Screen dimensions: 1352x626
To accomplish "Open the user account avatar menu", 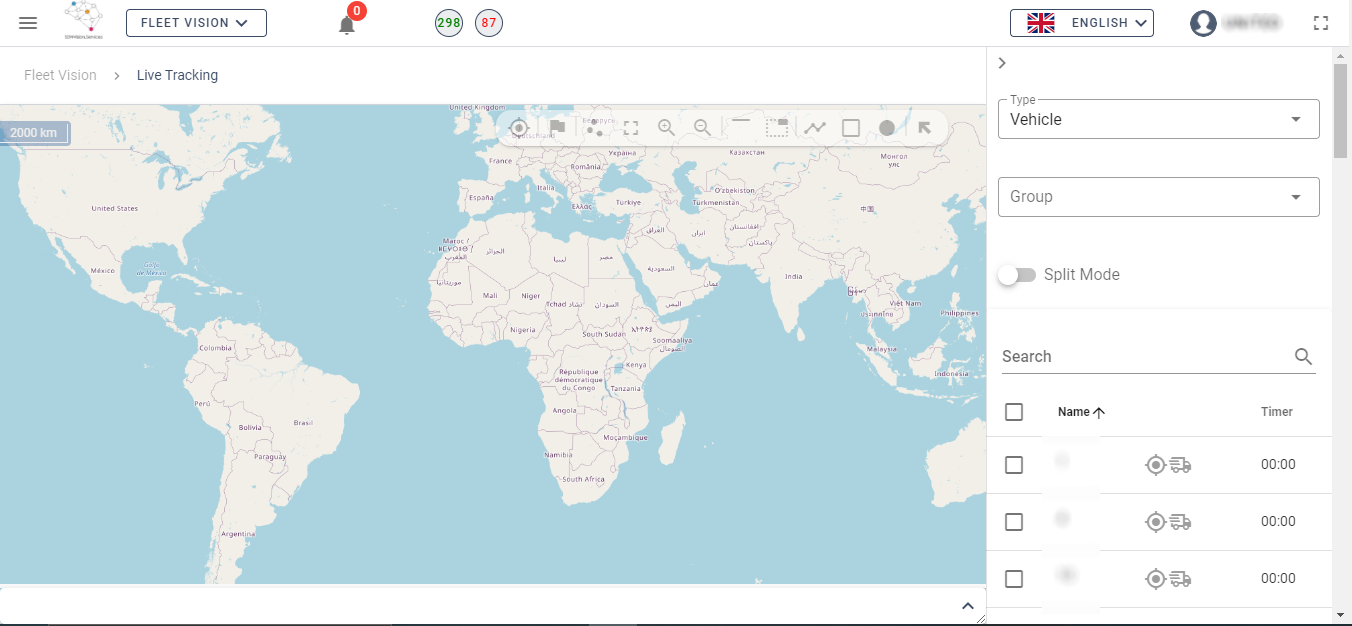I will (1203, 23).
